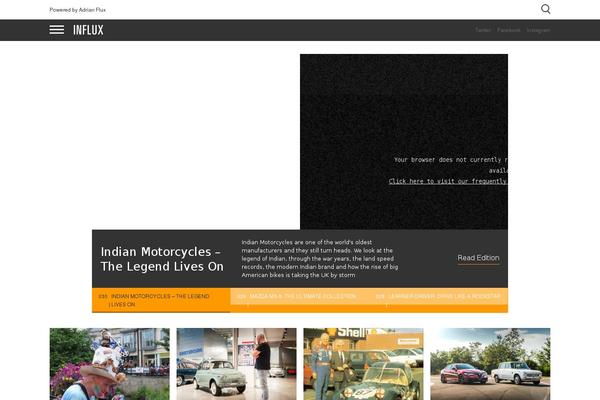Viewport: 600px width, 400px height.
Task: Open the Facebook link
Action: 509,30
